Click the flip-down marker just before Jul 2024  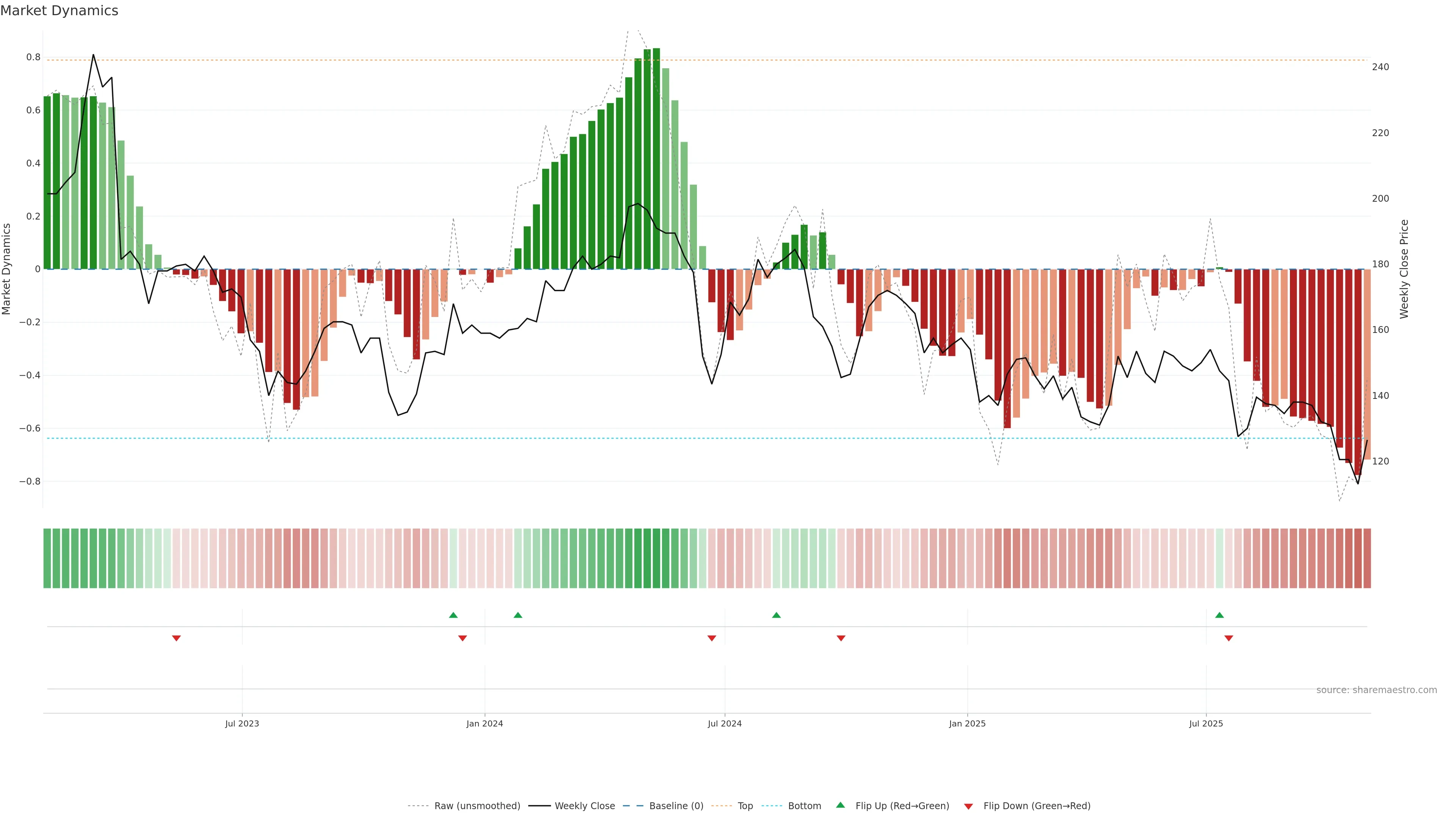(x=712, y=638)
